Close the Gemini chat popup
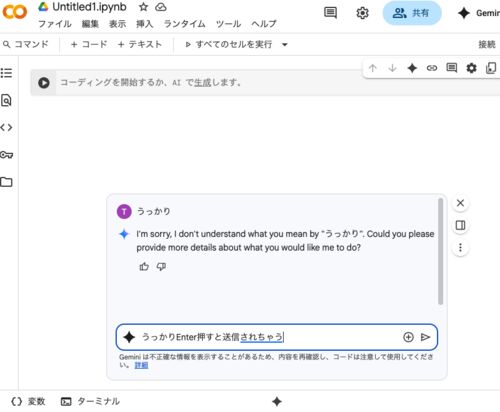 point(460,203)
